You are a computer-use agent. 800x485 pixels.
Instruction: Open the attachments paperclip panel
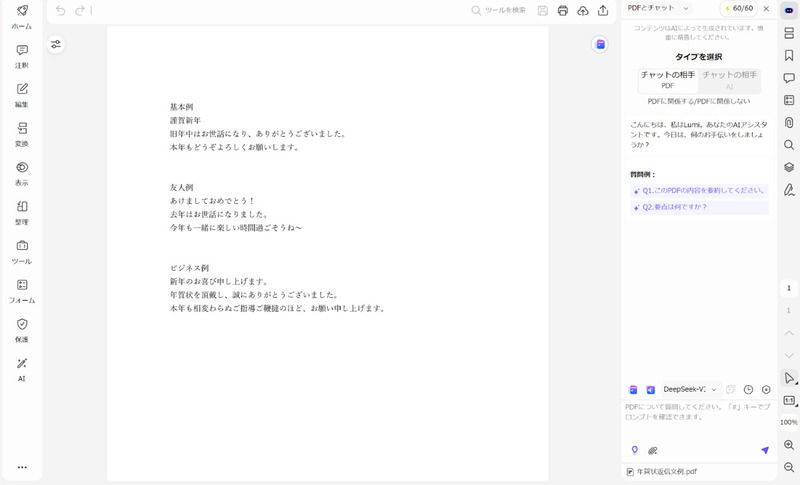click(789, 122)
